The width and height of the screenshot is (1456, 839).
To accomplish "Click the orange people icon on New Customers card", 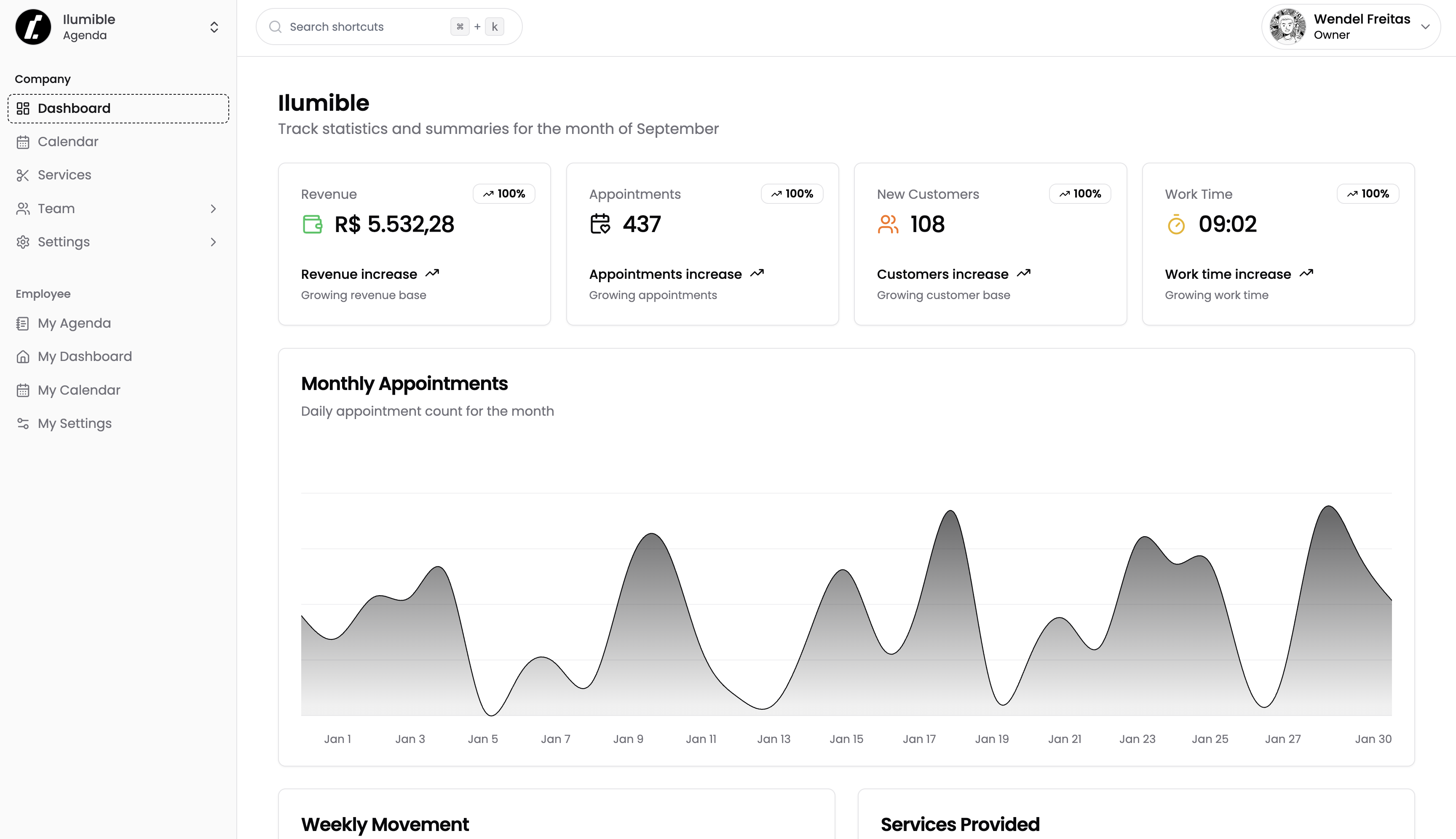I will point(888,224).
